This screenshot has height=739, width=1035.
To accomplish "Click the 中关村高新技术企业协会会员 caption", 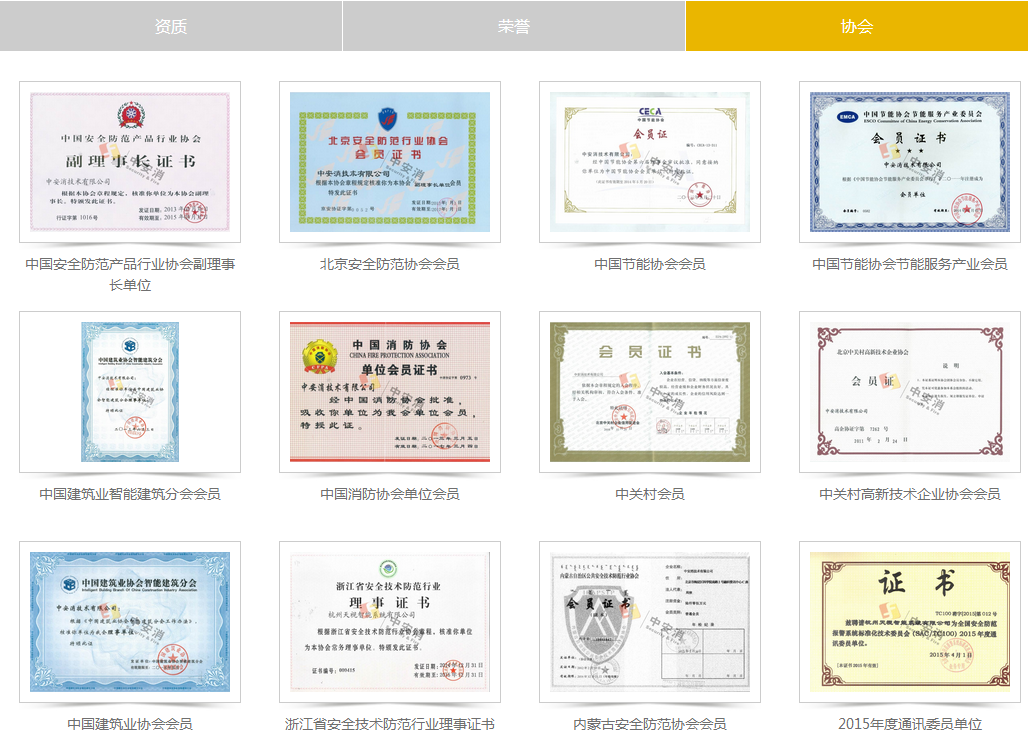I will 910,494.
